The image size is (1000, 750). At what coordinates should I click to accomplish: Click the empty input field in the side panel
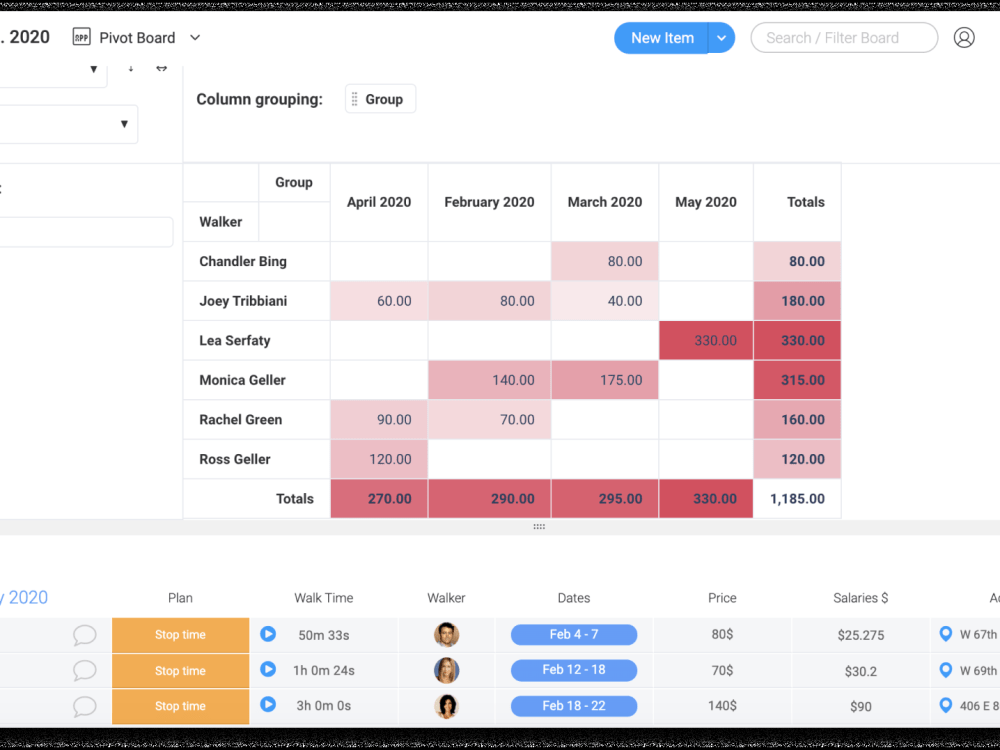click(86, 232)
